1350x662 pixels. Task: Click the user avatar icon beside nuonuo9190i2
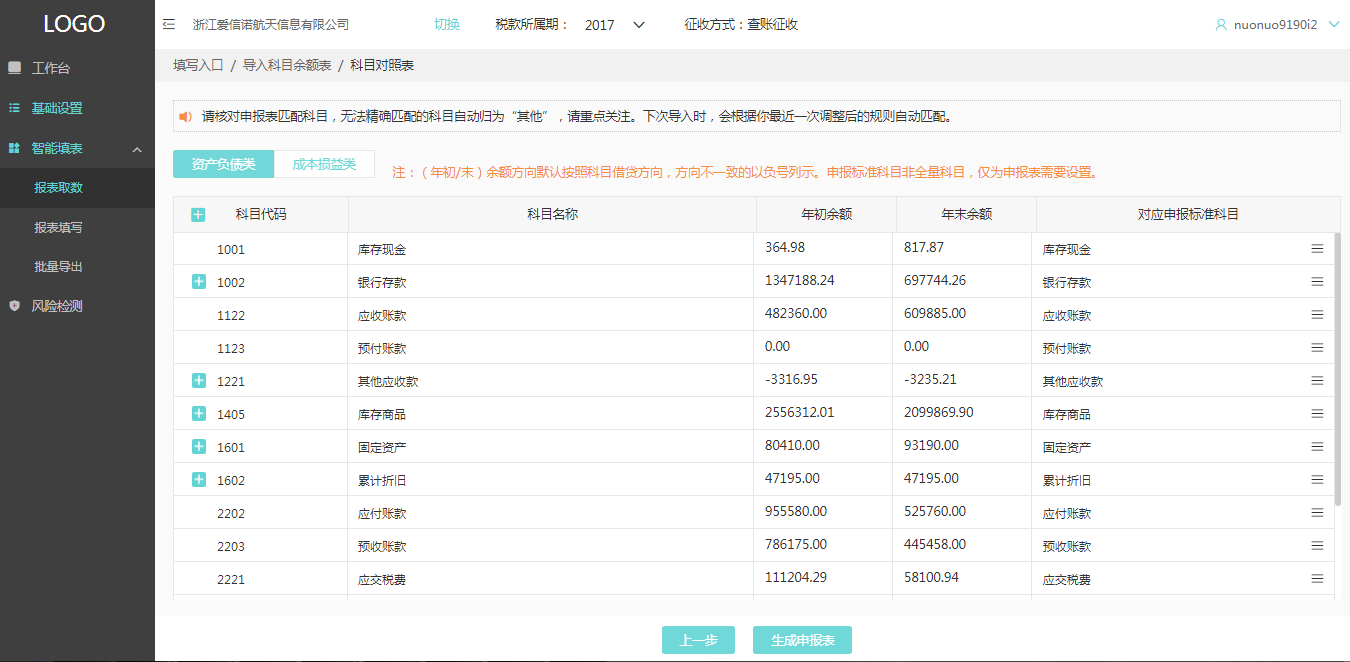point(1221,25)
